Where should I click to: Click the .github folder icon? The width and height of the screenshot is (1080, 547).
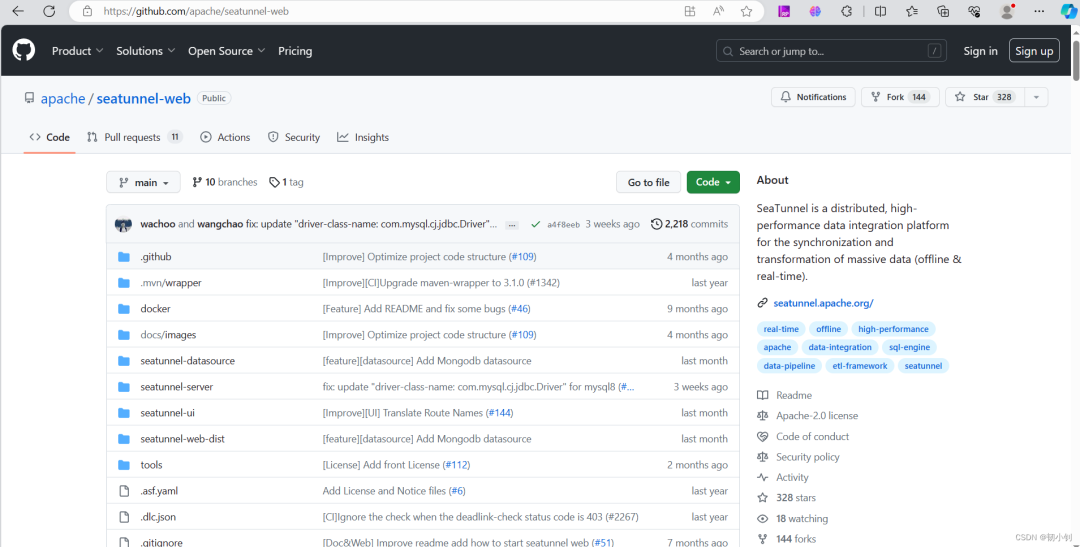pos(124,257)
